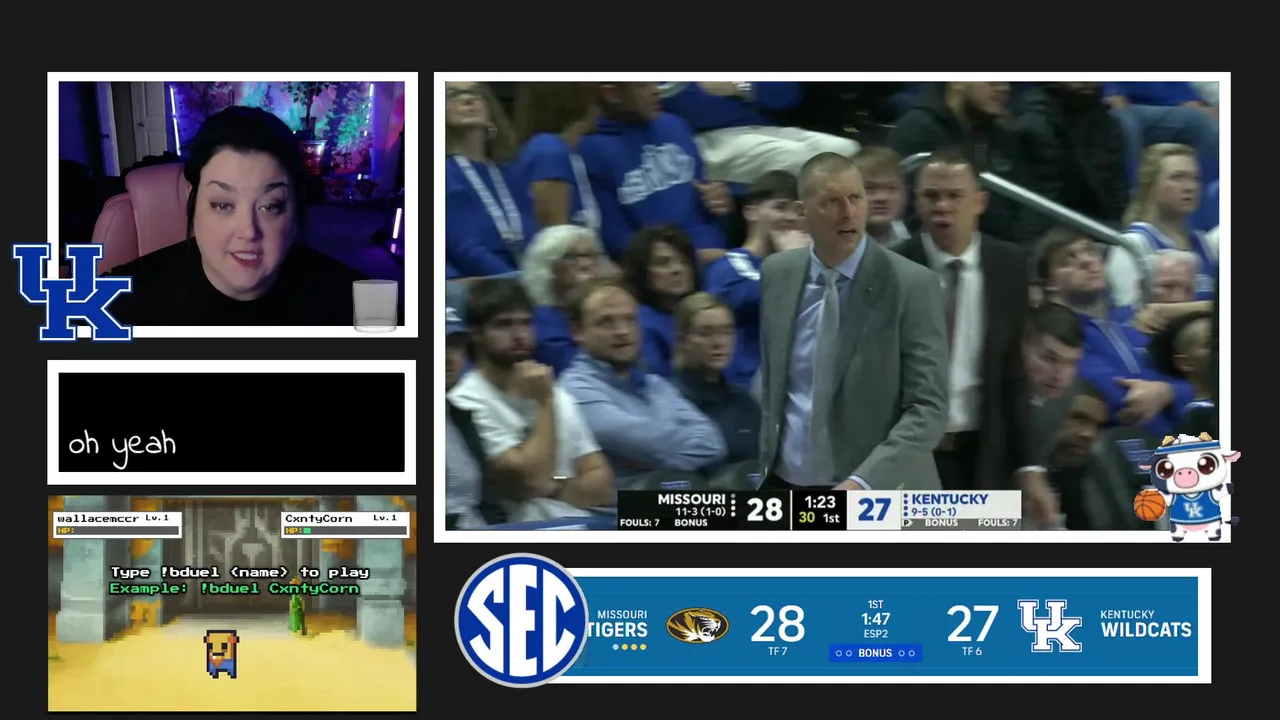Click the Kentucky UK logo in scoreboard
This screenshot has height=720, width=1280.
coord(1050,626)
